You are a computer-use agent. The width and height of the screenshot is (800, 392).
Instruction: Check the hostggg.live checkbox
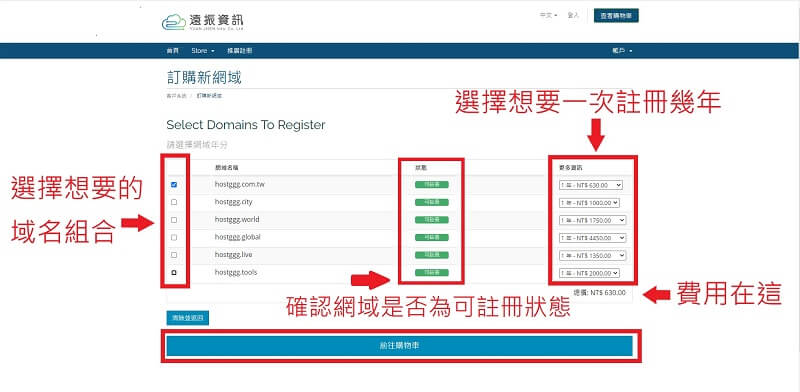[x=174, y=255]
